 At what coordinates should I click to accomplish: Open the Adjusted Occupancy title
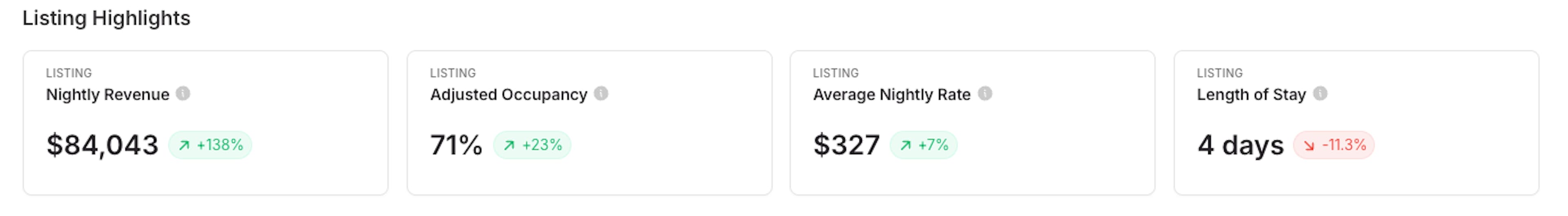(509, 95)
